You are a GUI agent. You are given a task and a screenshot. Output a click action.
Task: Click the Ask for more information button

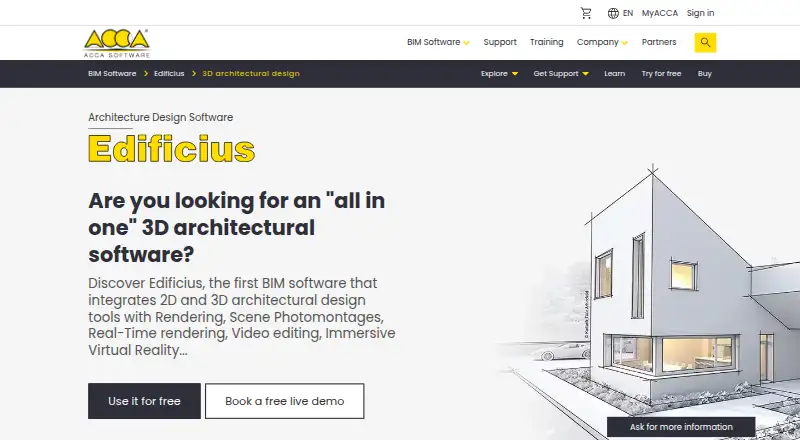[681, 427]
